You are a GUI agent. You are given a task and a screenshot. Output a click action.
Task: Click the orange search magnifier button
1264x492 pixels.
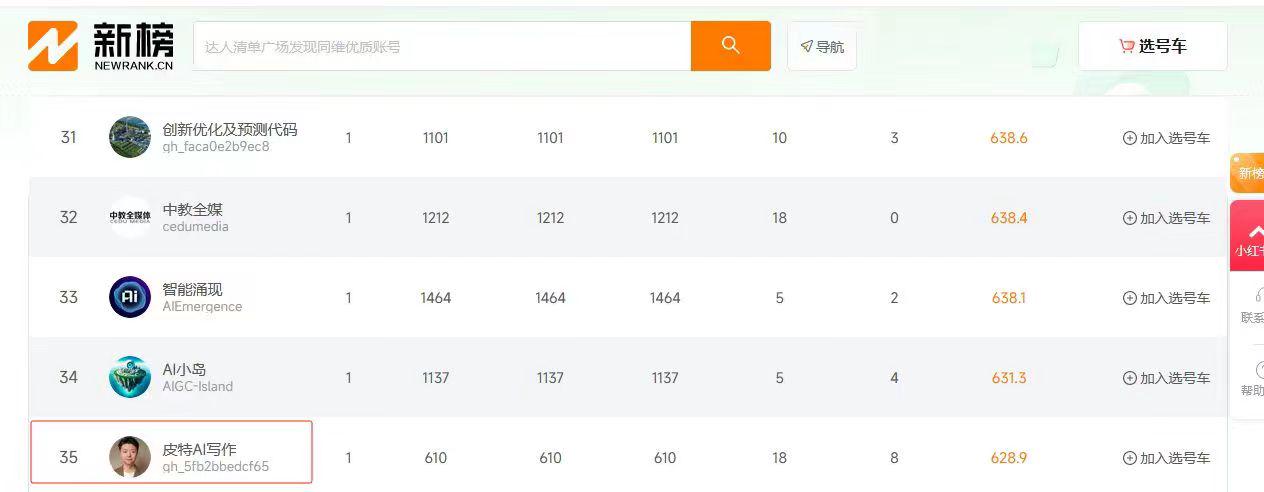pyautogui.click(x=731, y=46)
